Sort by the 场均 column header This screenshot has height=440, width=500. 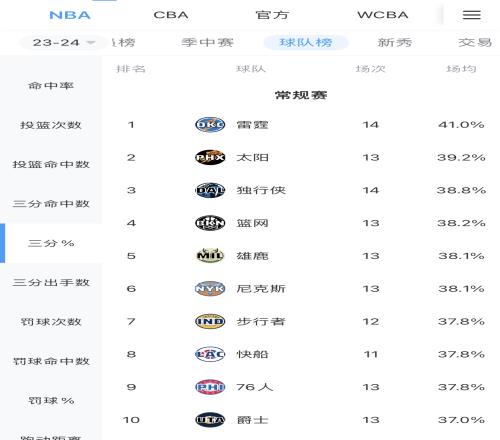click(461, 69)
